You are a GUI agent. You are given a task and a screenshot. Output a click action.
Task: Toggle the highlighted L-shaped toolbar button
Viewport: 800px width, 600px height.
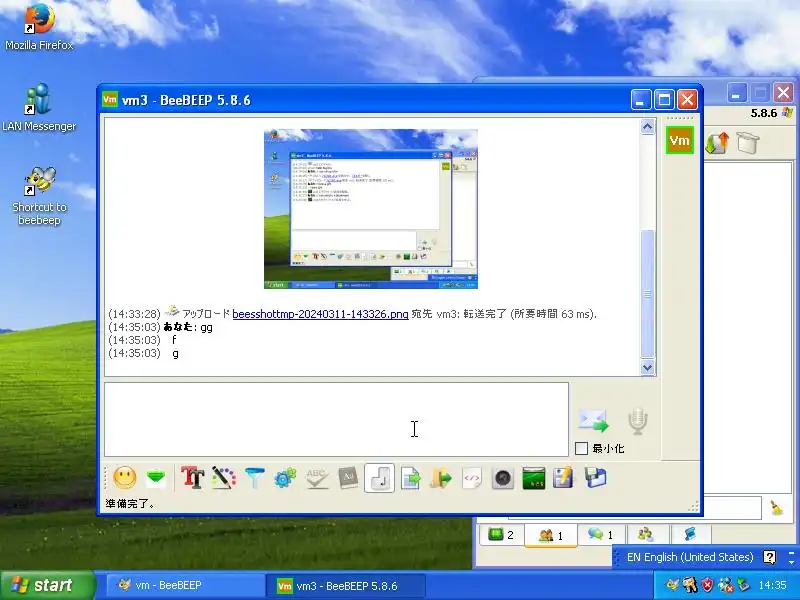pyautogui.click(x=379, y=478)
